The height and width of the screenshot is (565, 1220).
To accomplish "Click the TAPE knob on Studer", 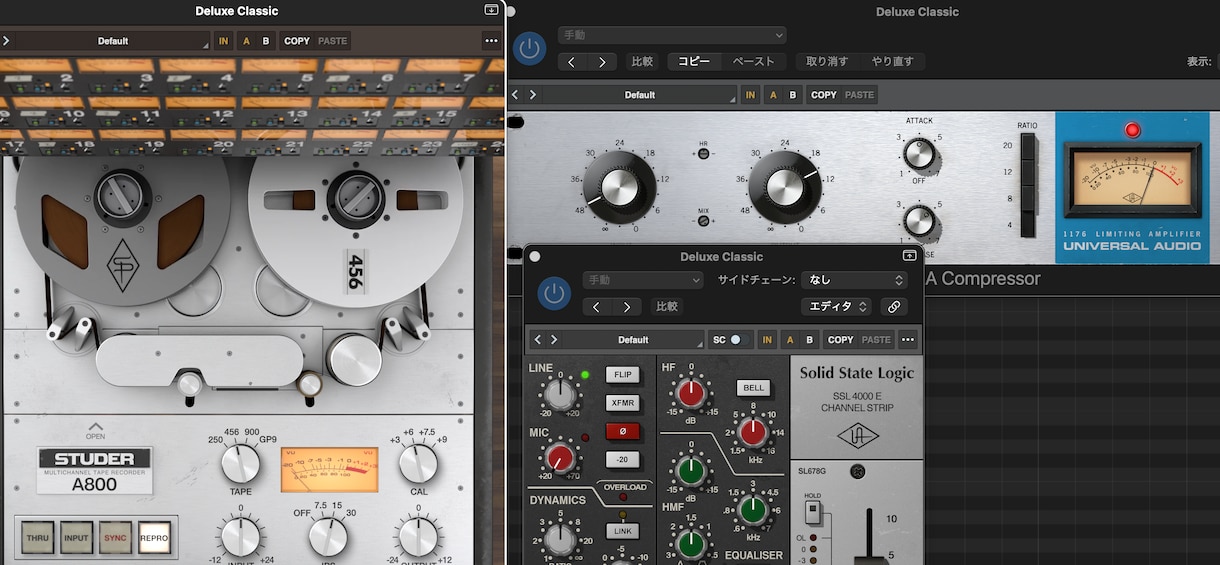I will [x=240, y=464].
